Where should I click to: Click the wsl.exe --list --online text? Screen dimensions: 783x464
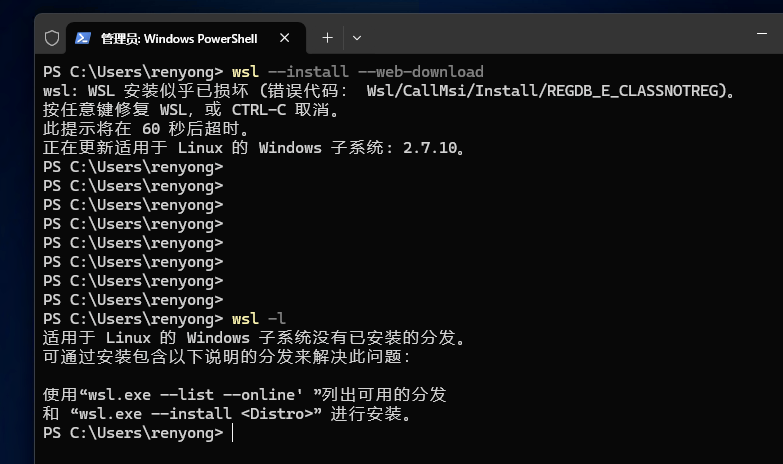click(191, 395)
